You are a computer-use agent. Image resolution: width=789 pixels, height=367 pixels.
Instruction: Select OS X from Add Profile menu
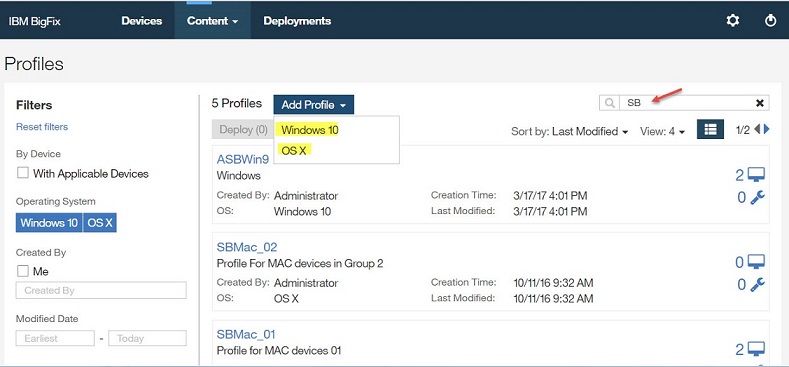pos(294,150)
